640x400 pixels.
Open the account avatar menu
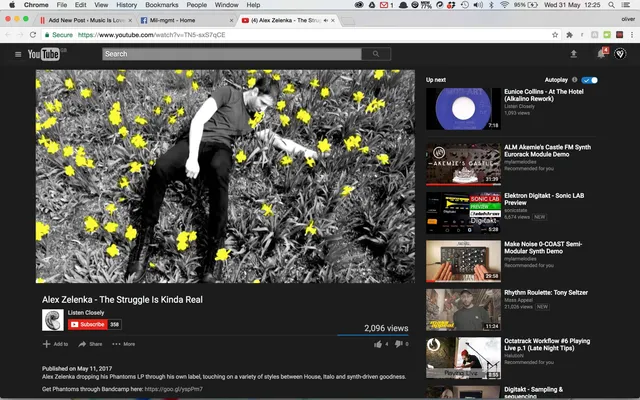click(620, 54)
